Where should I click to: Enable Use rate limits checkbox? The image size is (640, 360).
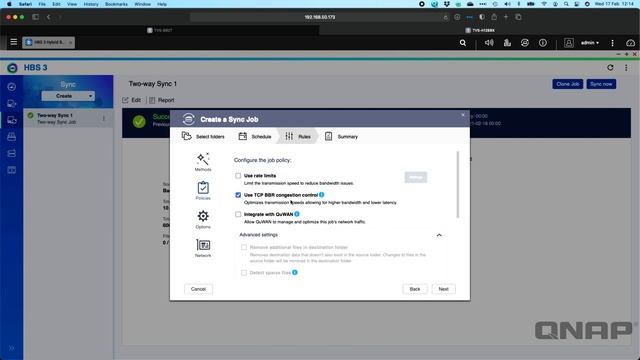point(238,176)
